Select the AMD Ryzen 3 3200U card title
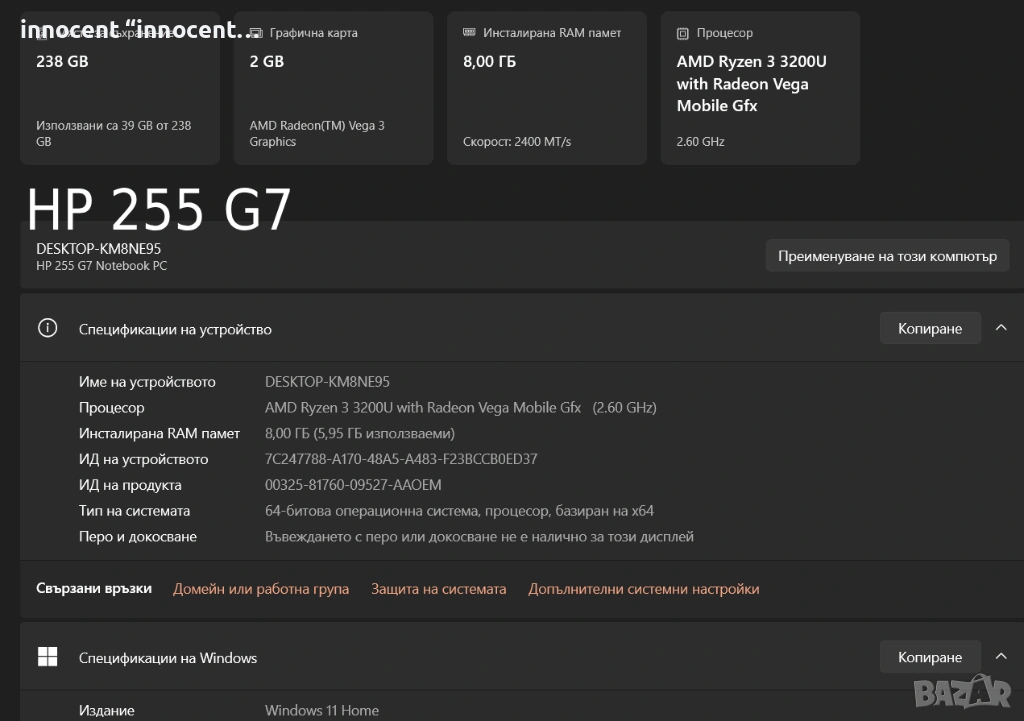 coord(751,83)
